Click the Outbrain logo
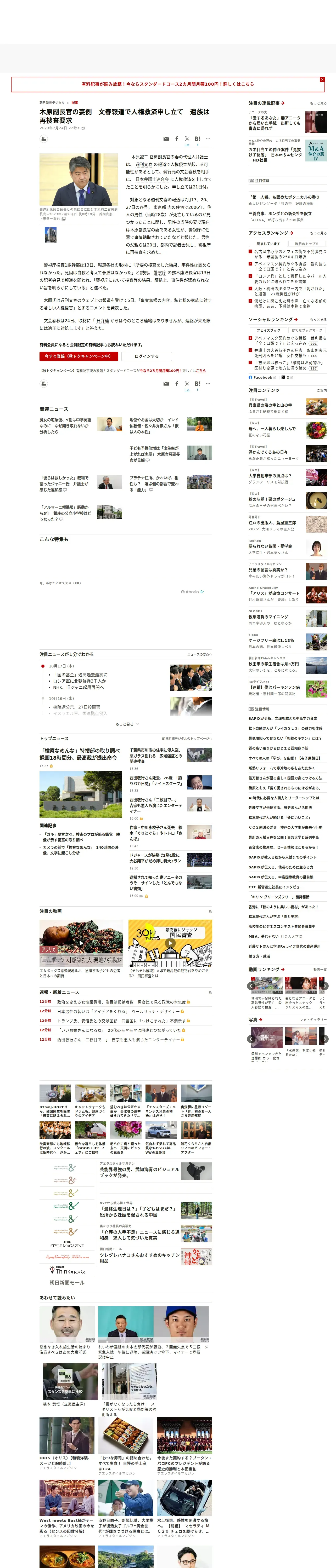Image resolution: width=336 pixels, height=1568 pixels. [192, 592]
